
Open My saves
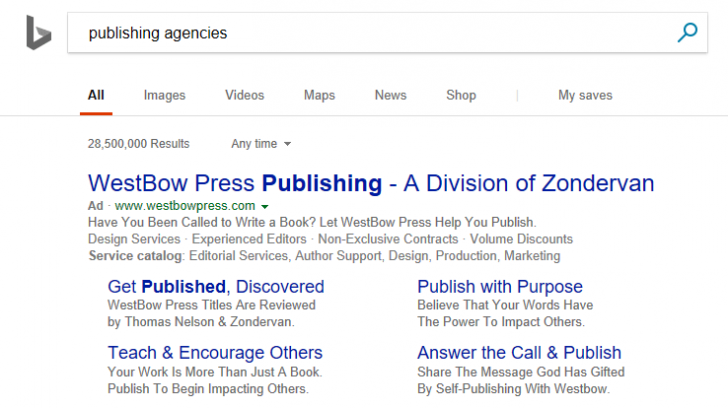(585, 95)
